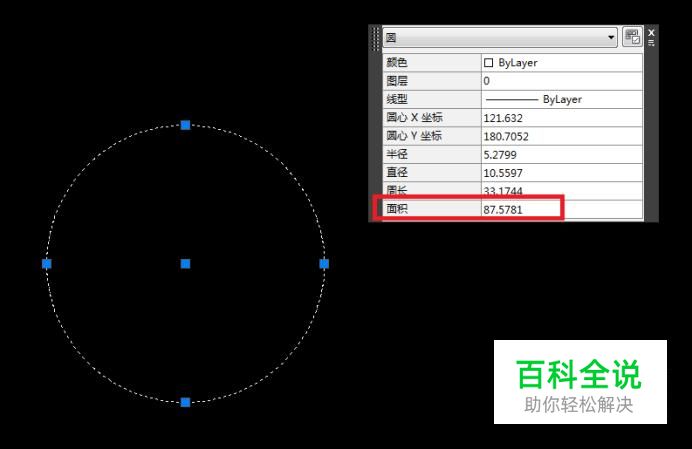The height and width of the screenshot is (449, 692).
Task: Close the quick properties panel
Action: [x=651, y=33]
